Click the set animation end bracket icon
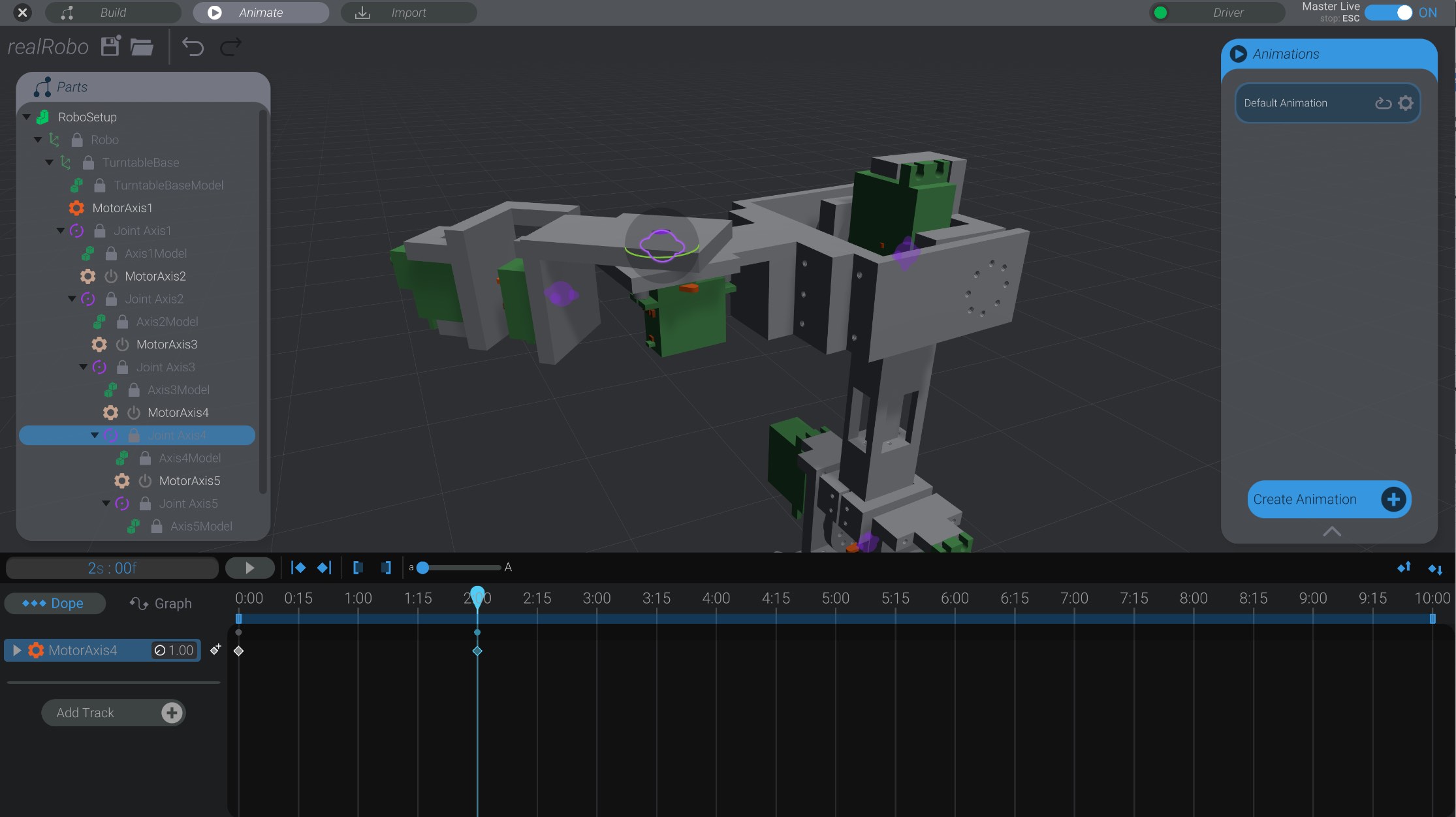 point(385,568)
